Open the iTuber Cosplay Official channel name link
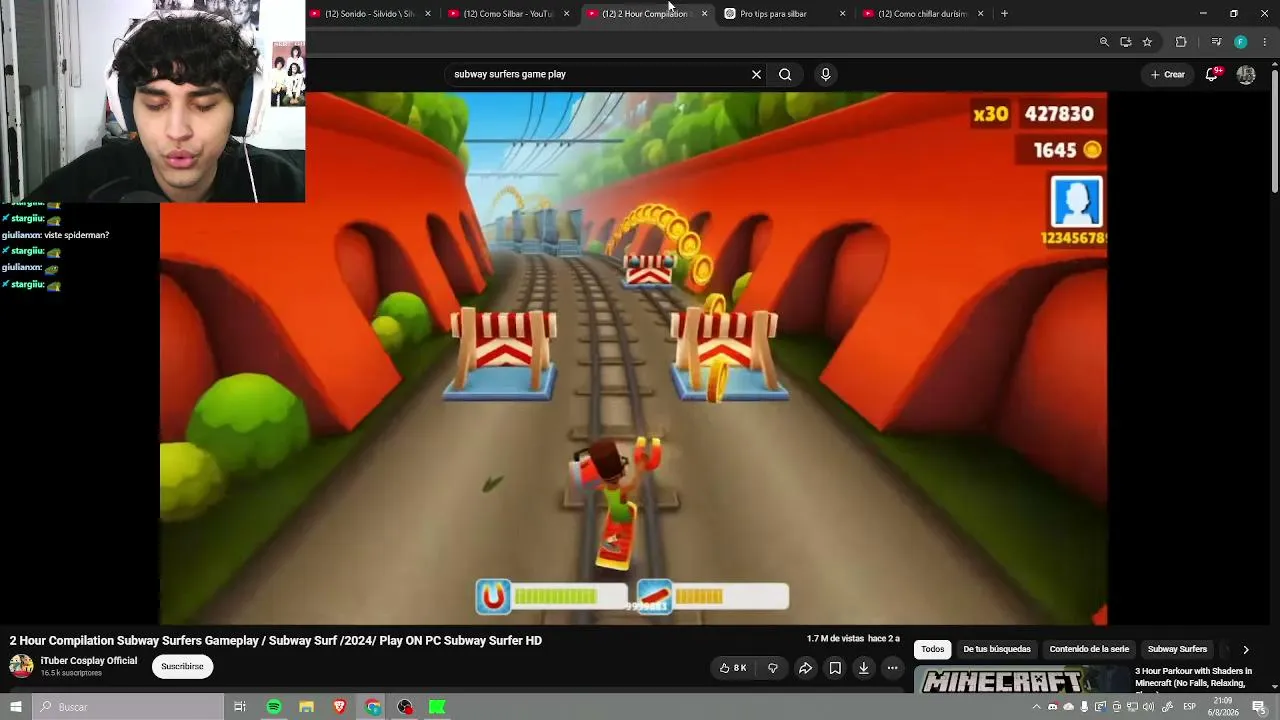 coord(89,661)
